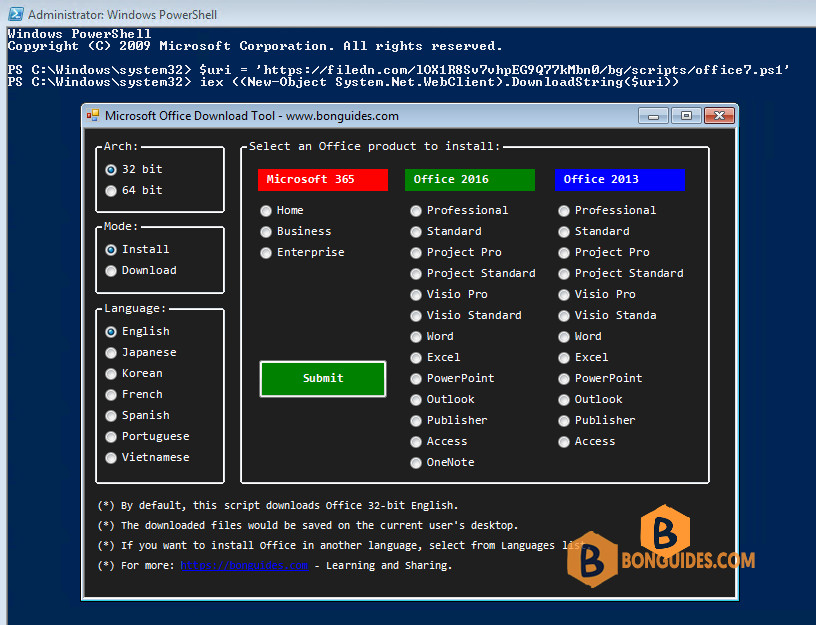The height and width of the screenshot is (625, 816).
Task: Click the green Submit button
Action: coord(323,379)
